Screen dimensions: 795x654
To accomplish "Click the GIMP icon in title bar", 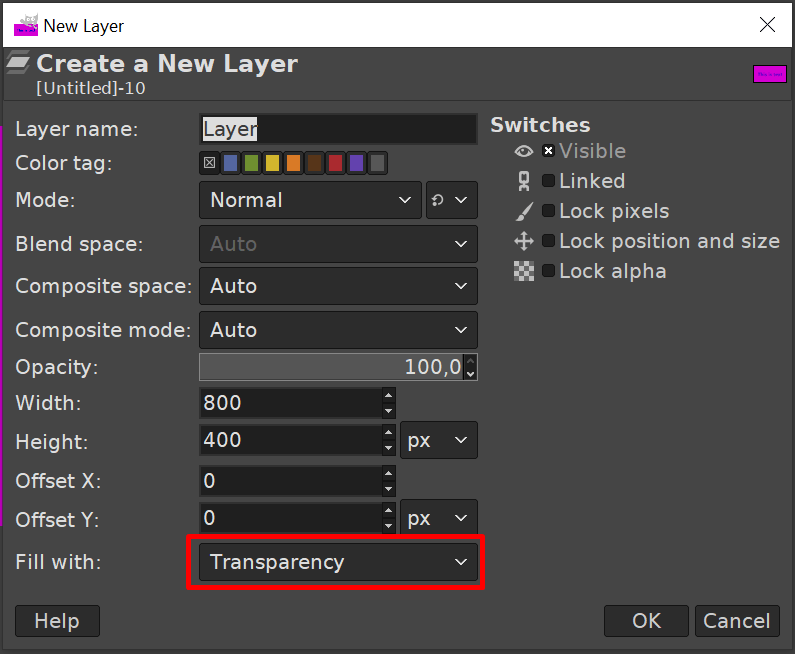I will pos(26,25).
